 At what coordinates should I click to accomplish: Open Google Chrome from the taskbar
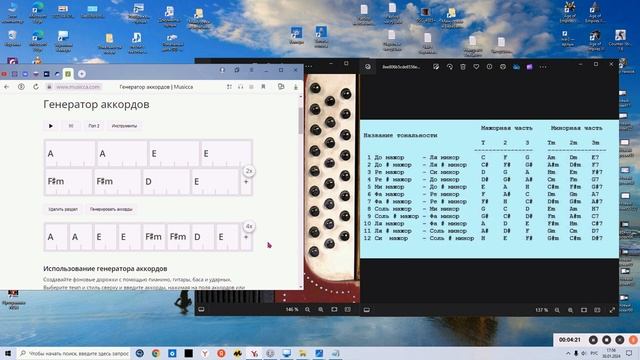click(156, 353)
